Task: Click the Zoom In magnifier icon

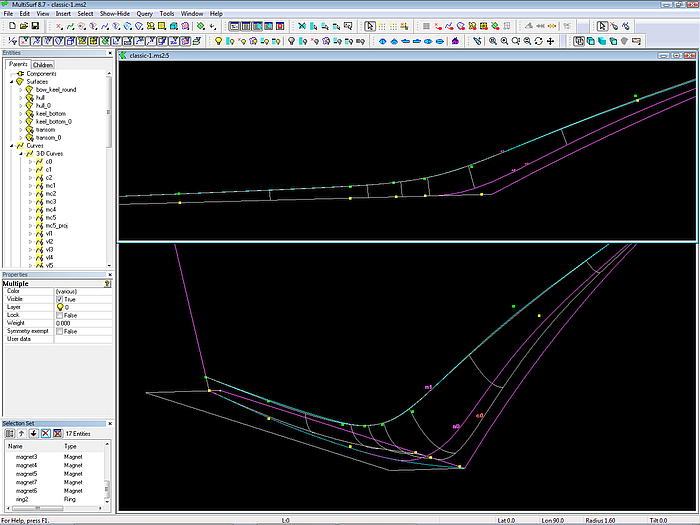Action: coord(492,41)
